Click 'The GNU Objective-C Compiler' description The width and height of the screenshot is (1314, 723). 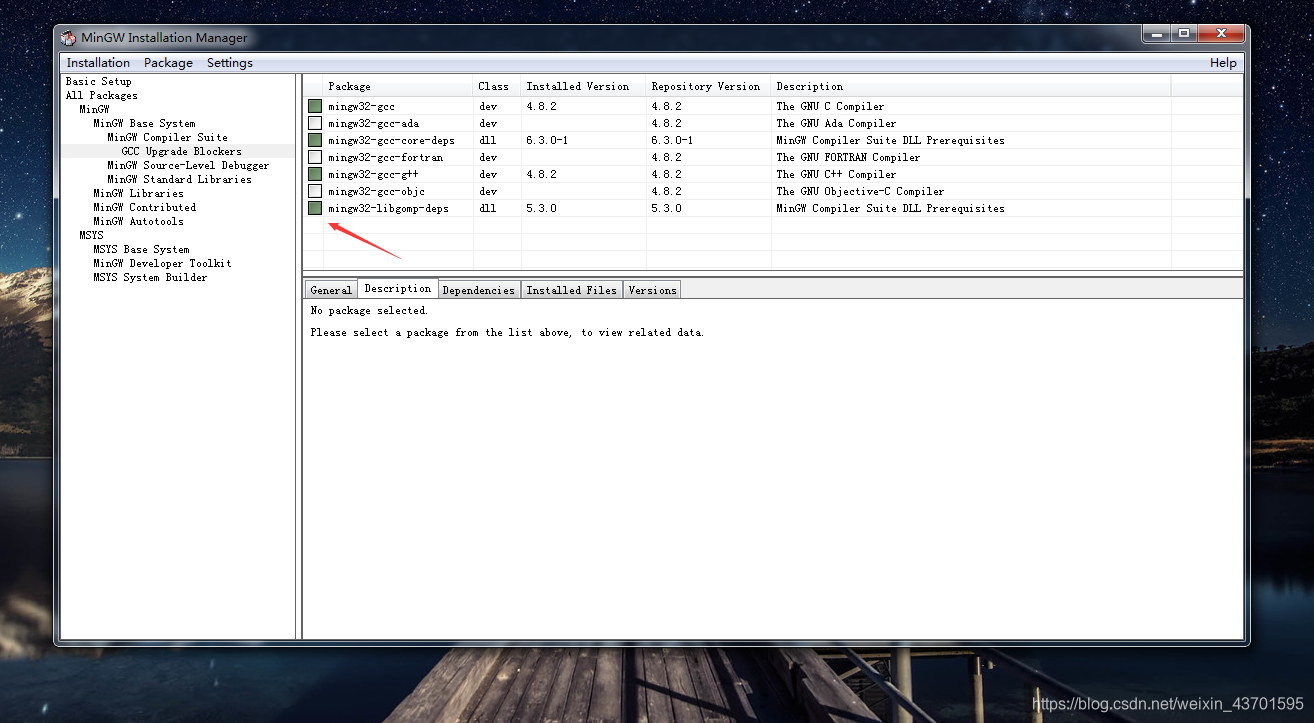click(x=860, y=191)
